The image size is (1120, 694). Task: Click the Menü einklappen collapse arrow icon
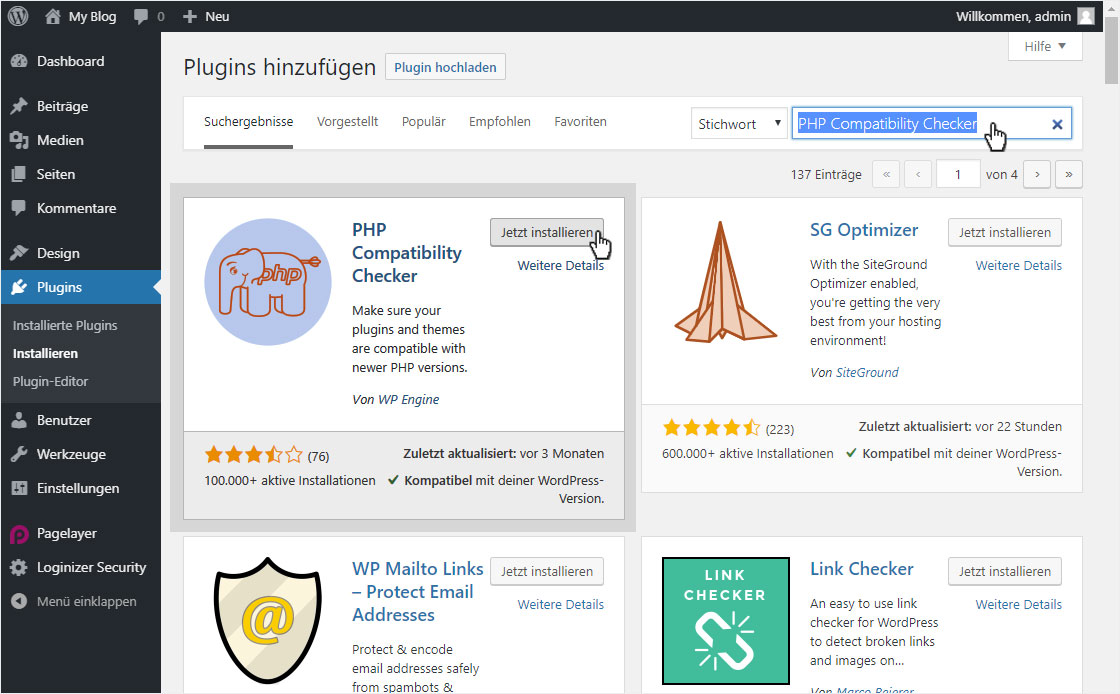point(19,602)
